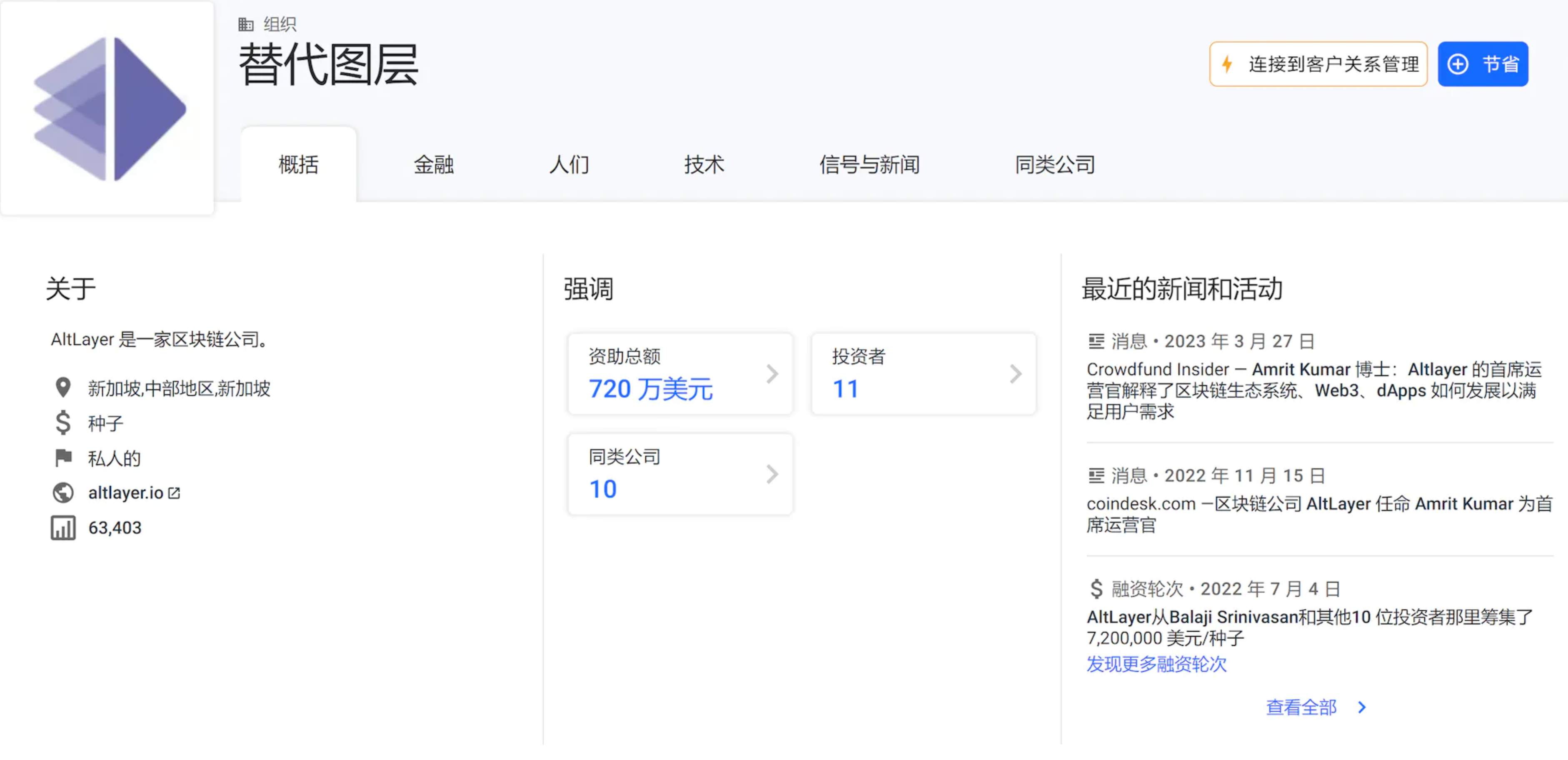Open the Balaji Srinivasan funding round entry
Screen dimensions: 1568x760
point(1310,627)
